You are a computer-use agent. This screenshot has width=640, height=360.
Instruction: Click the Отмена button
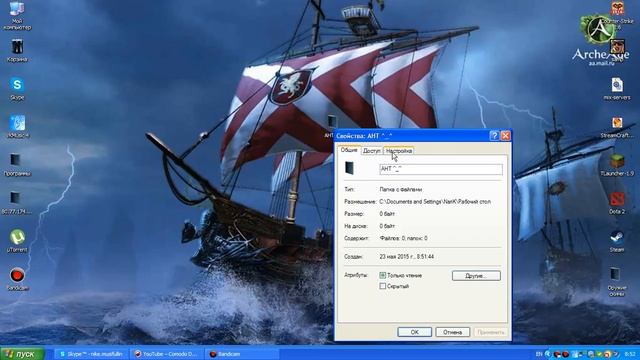point(452,332)
